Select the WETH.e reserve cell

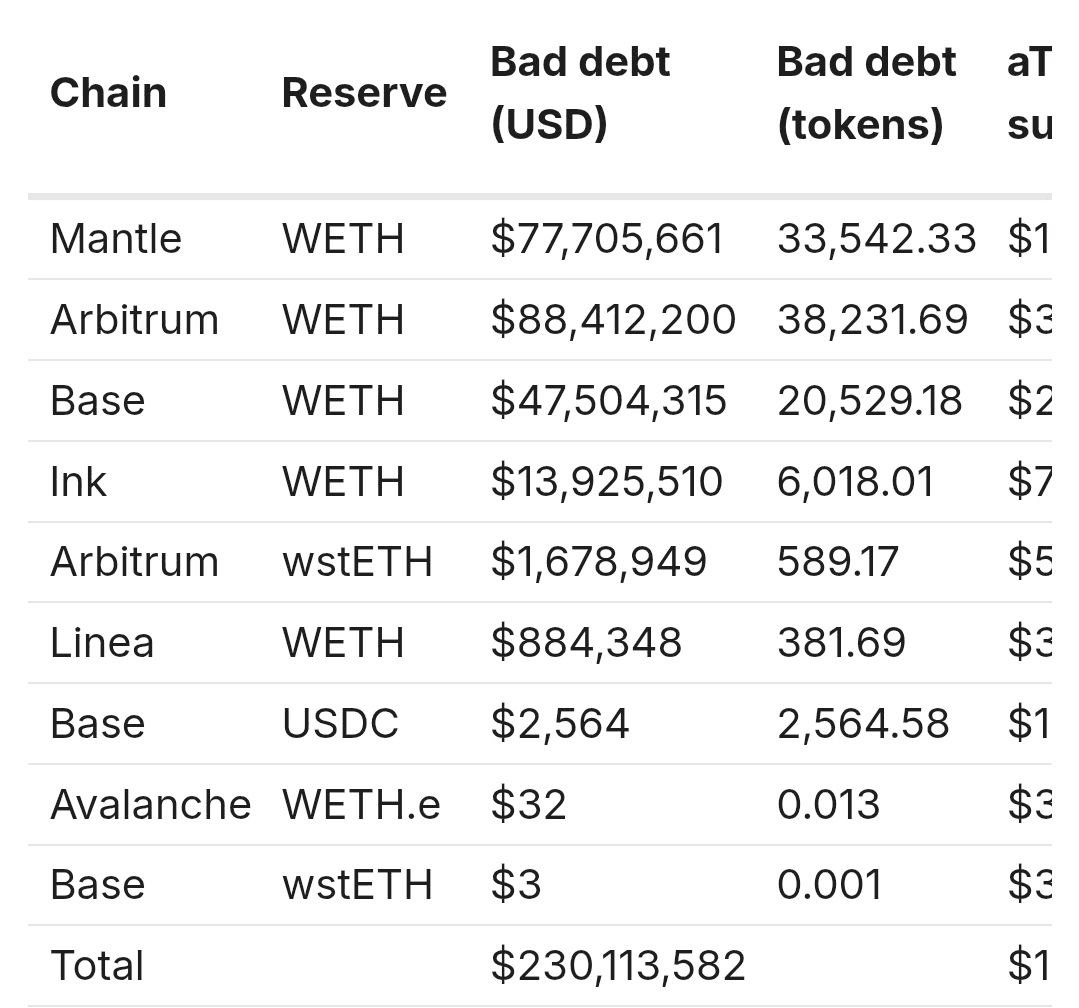click(x=361, y=805)
